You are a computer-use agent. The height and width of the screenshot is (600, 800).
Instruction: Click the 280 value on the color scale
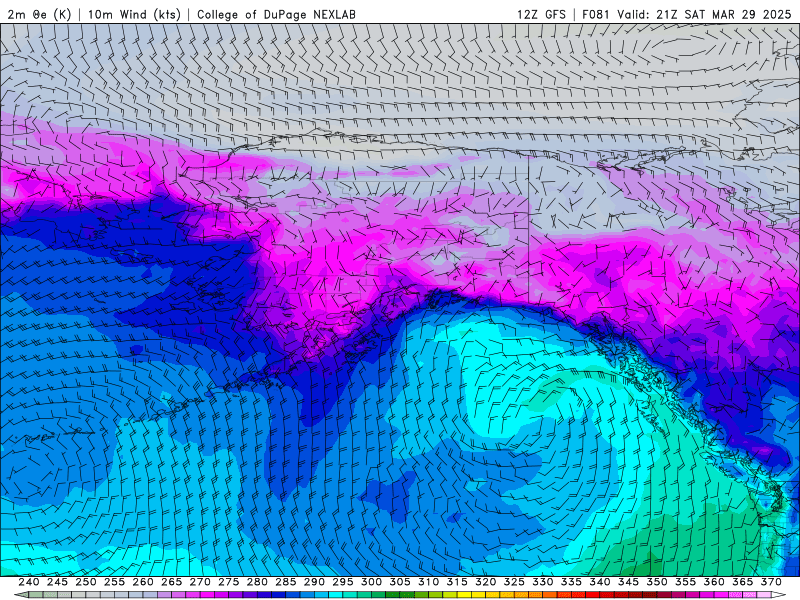point(257,582)
